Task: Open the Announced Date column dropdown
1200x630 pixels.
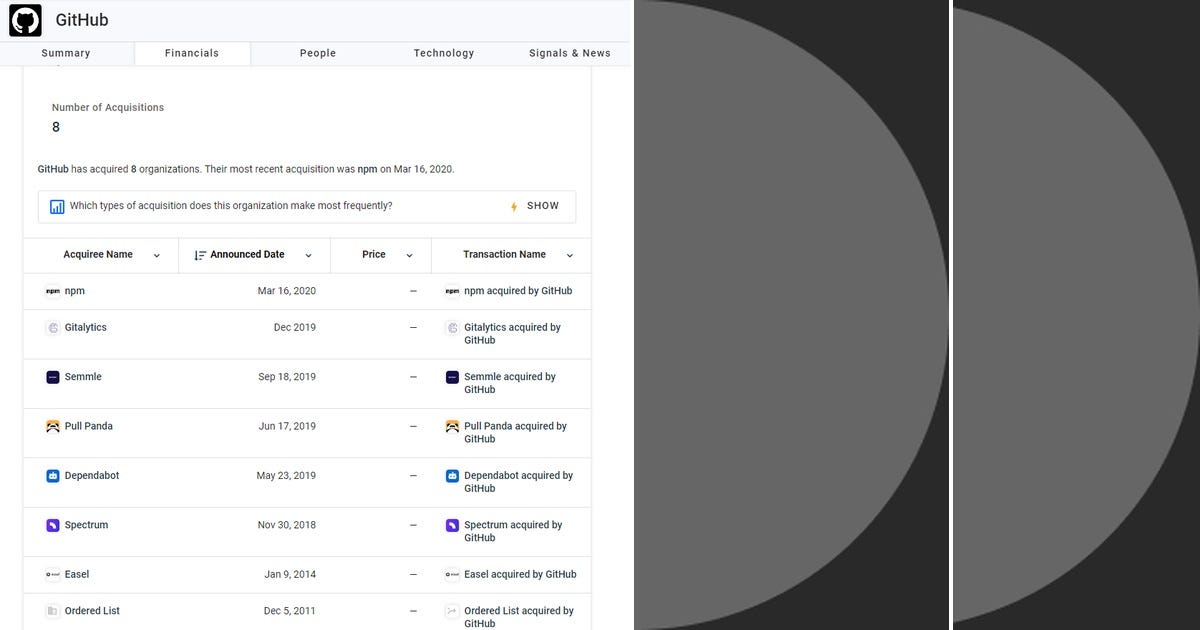Action: click(308, 256)
